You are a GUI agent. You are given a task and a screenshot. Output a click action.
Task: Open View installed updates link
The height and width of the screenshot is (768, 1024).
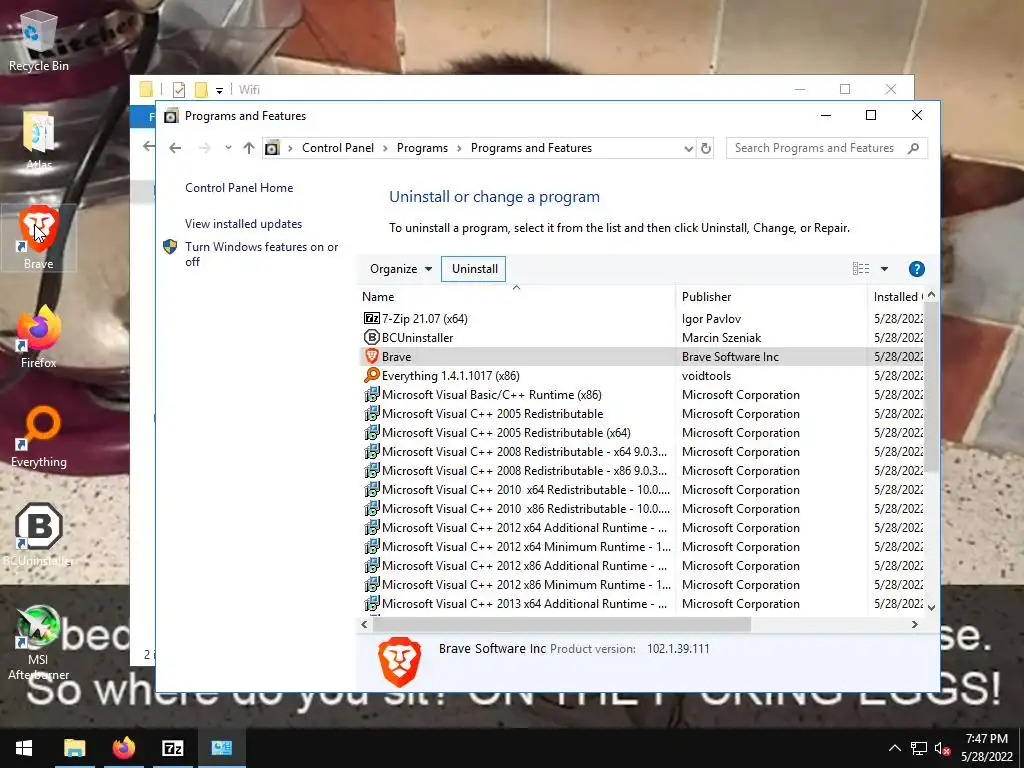click(x=244, y=224)
